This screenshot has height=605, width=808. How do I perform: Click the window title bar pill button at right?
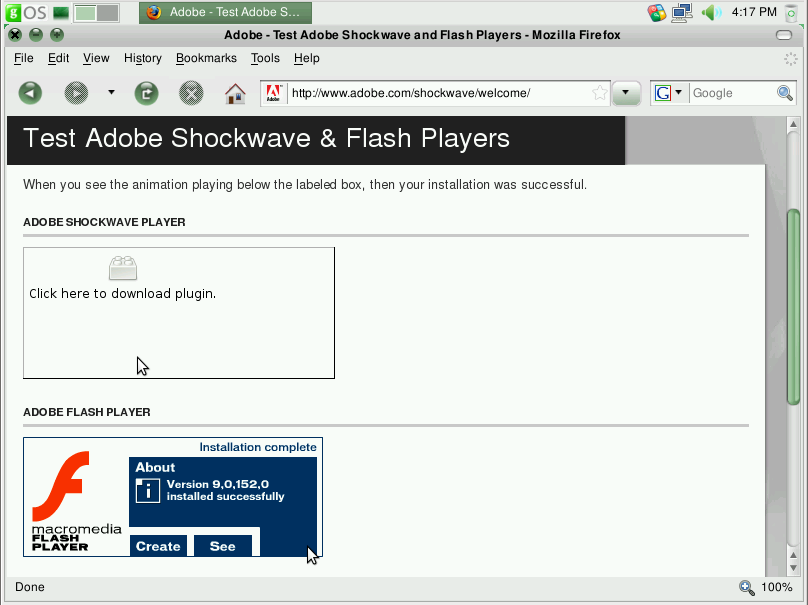coord(784,35)
